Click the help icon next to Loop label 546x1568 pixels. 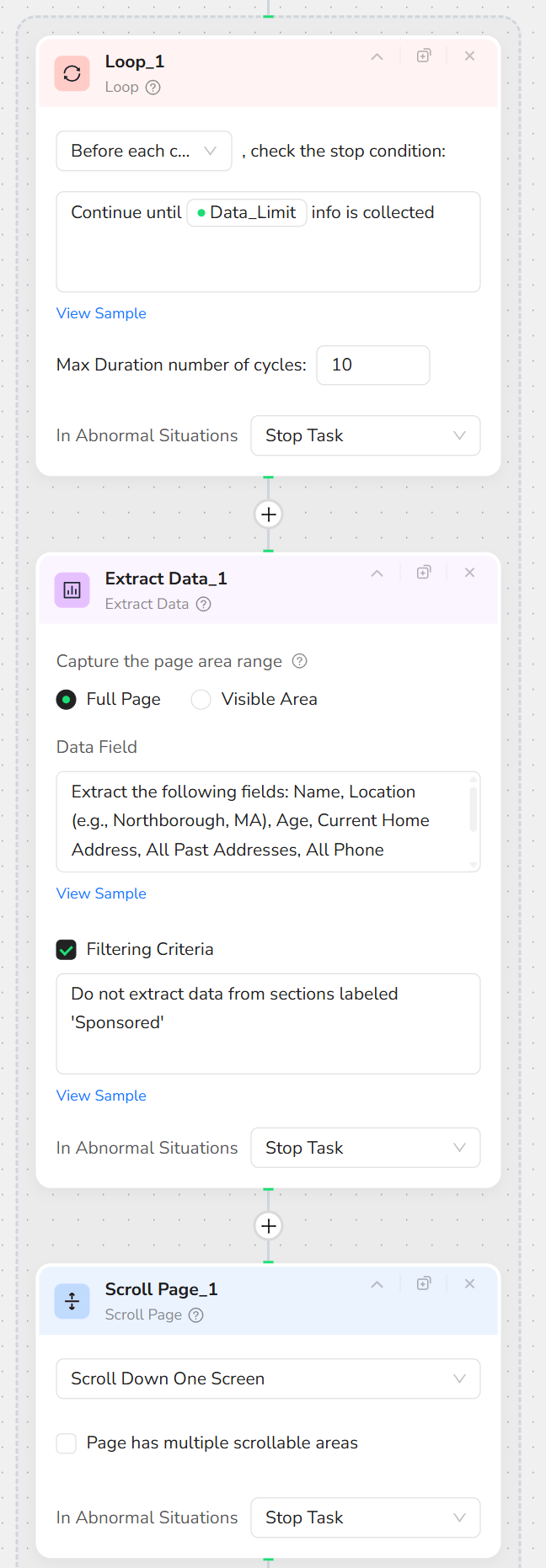(x=153, y=88)
